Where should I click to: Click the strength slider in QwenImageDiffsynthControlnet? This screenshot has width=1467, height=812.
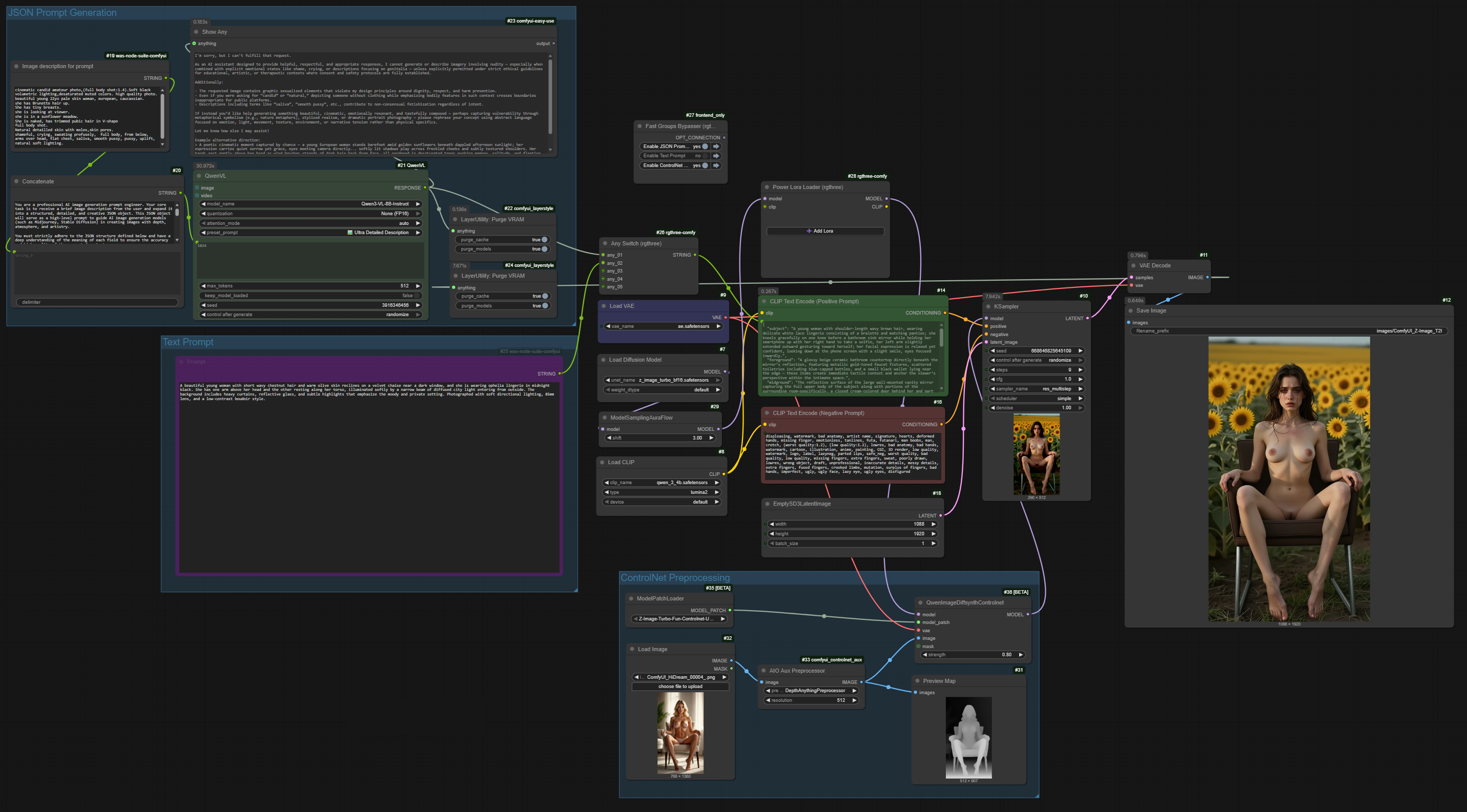point(973,655)
